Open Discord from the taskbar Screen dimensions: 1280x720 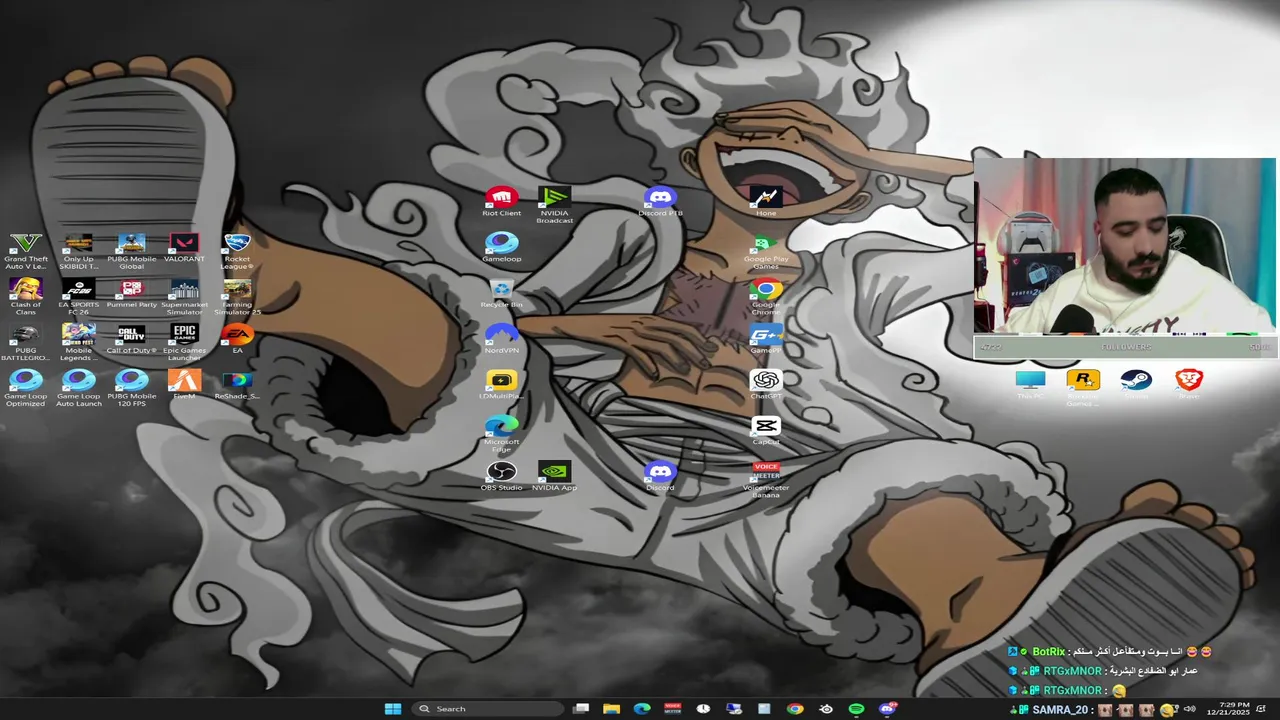pos(887,709)
